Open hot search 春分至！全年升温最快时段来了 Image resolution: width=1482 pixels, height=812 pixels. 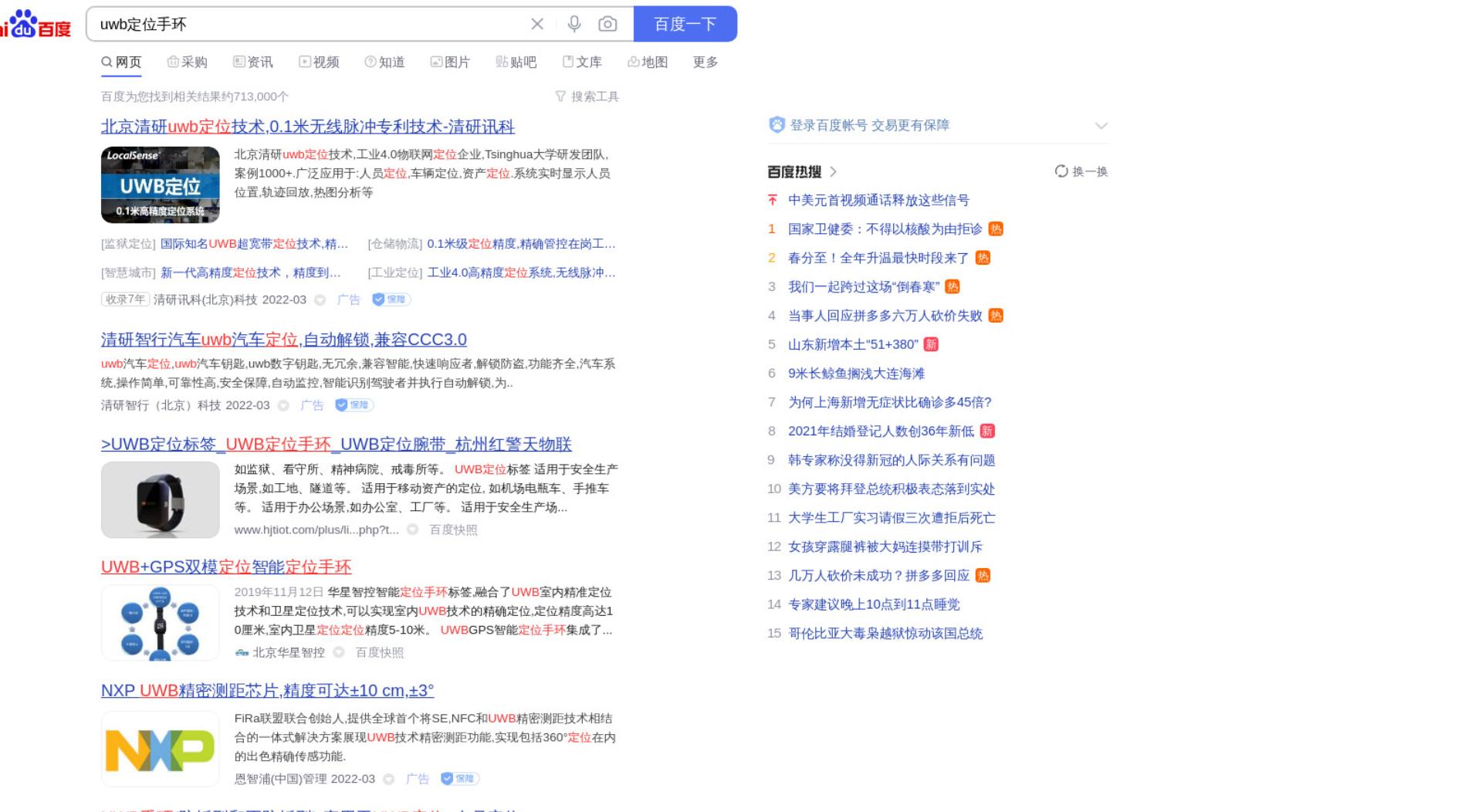878,258
